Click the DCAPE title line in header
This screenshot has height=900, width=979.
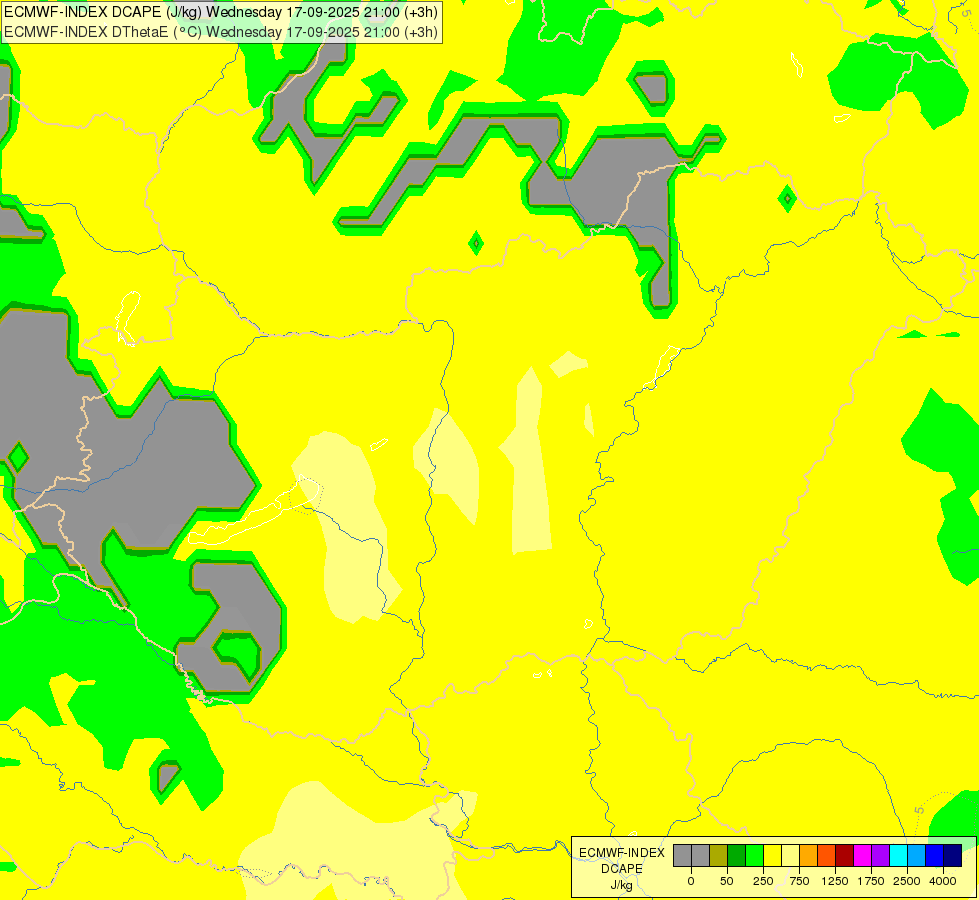point(221,12)
